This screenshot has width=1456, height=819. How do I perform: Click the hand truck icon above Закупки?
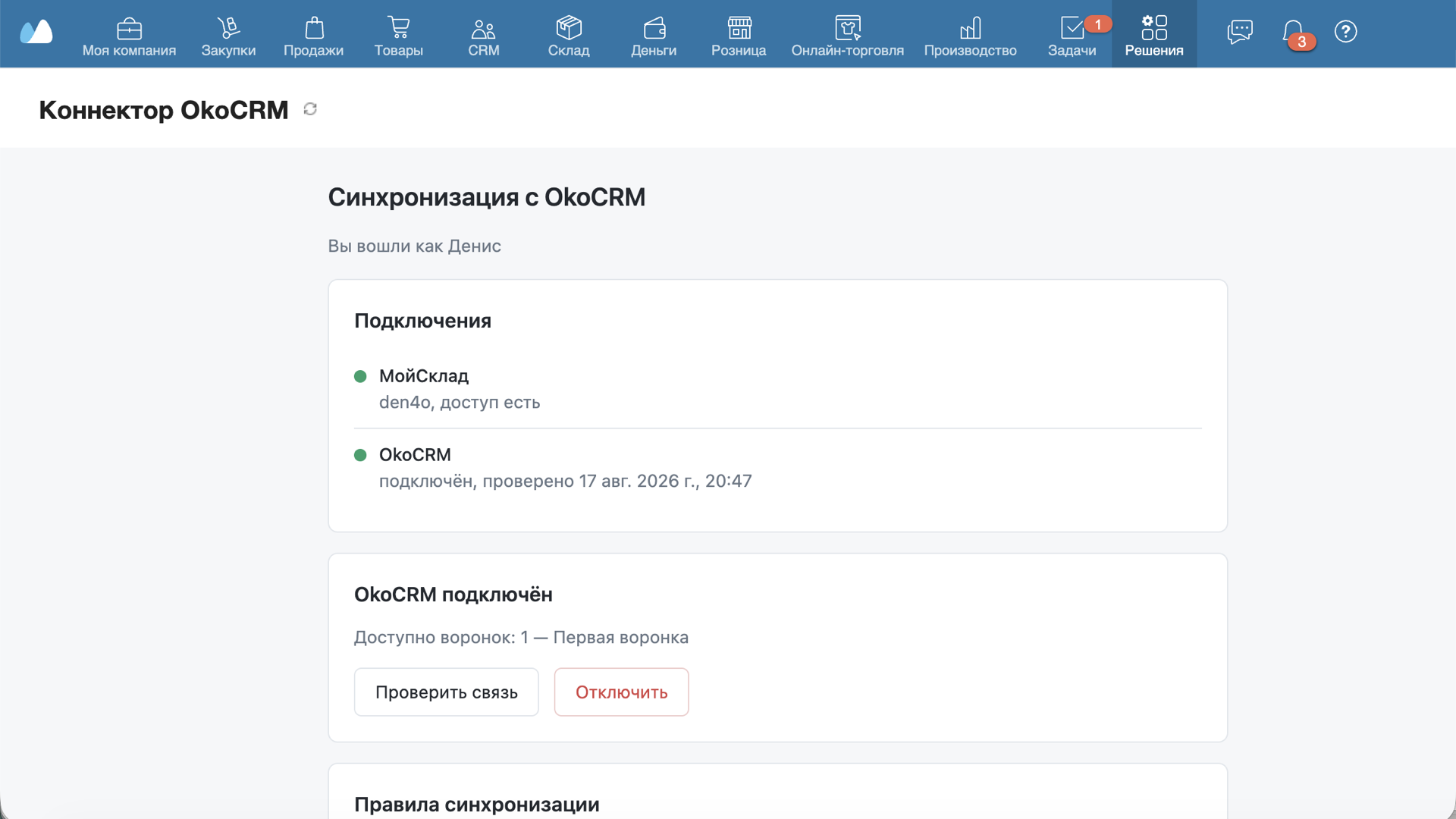[x=228, y=28]
